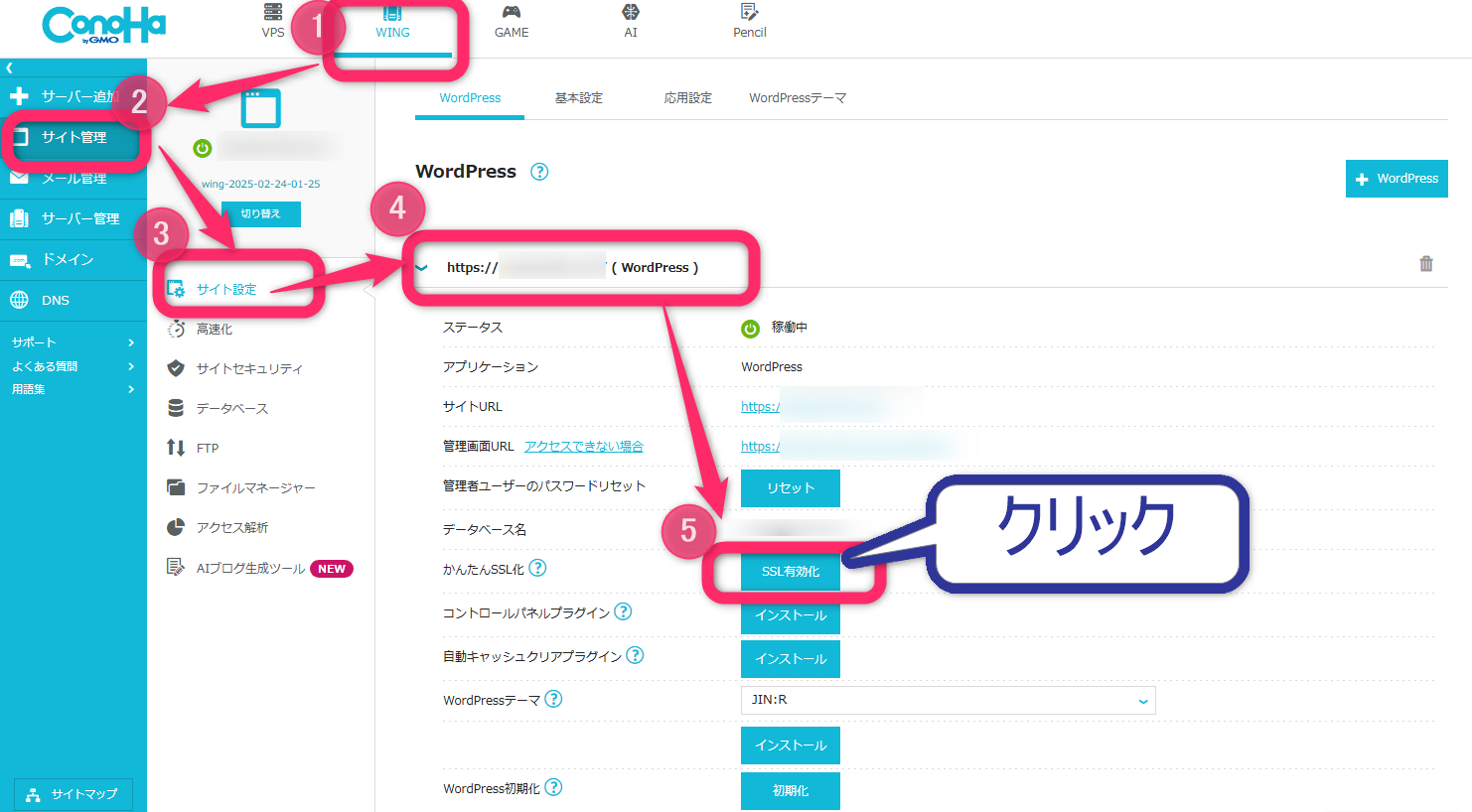Open the GAME service tab
1472x812 pixels.
[x=512, y=22]
